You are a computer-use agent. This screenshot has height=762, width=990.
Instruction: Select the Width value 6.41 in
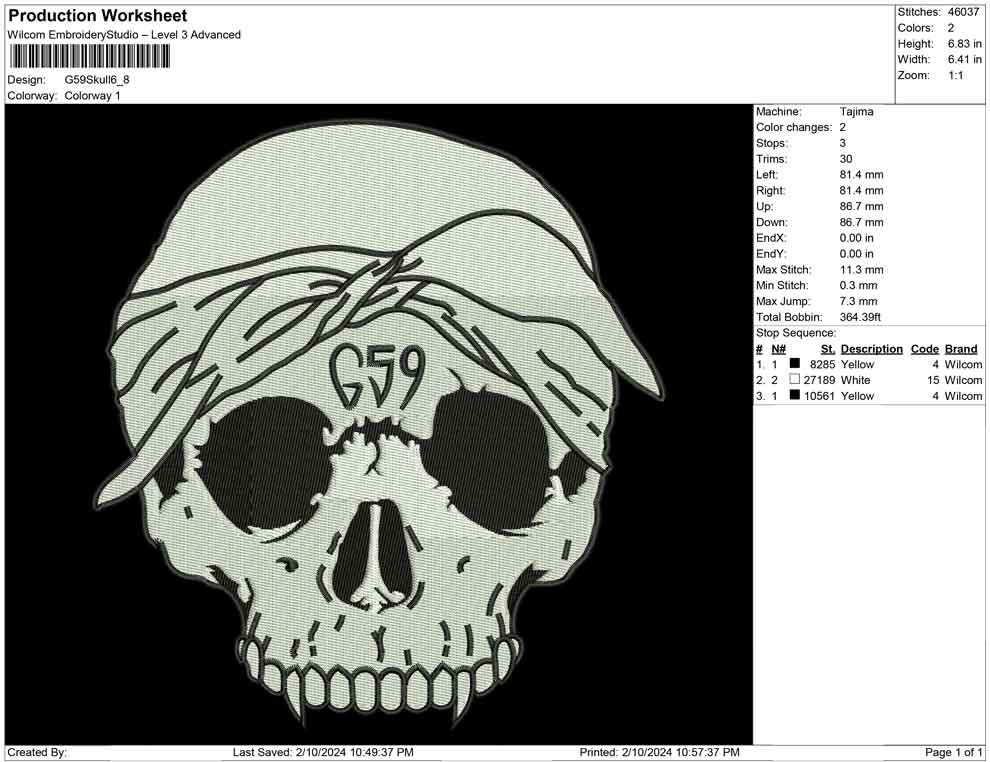(964, 59)
